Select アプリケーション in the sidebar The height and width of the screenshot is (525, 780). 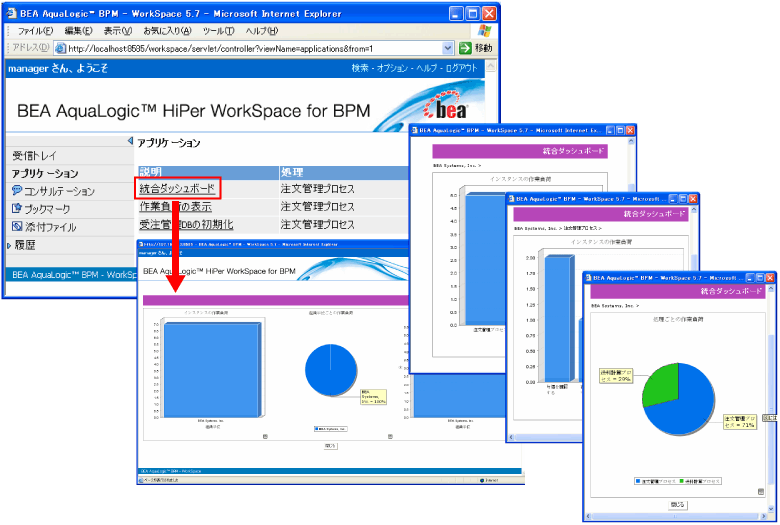pyautogui.click(x=45, y=174)
